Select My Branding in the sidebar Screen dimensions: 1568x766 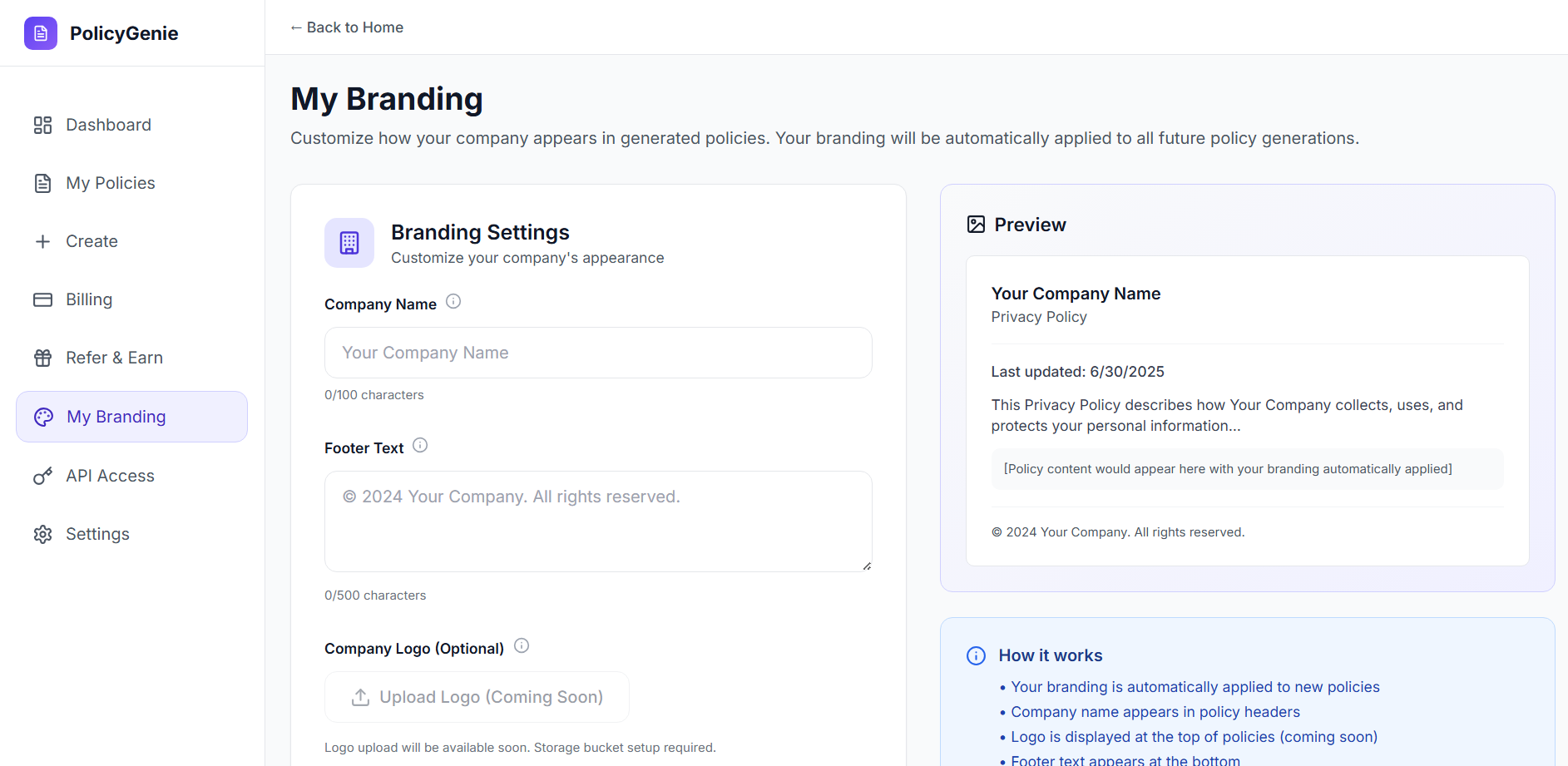click(x=132, y=417)
